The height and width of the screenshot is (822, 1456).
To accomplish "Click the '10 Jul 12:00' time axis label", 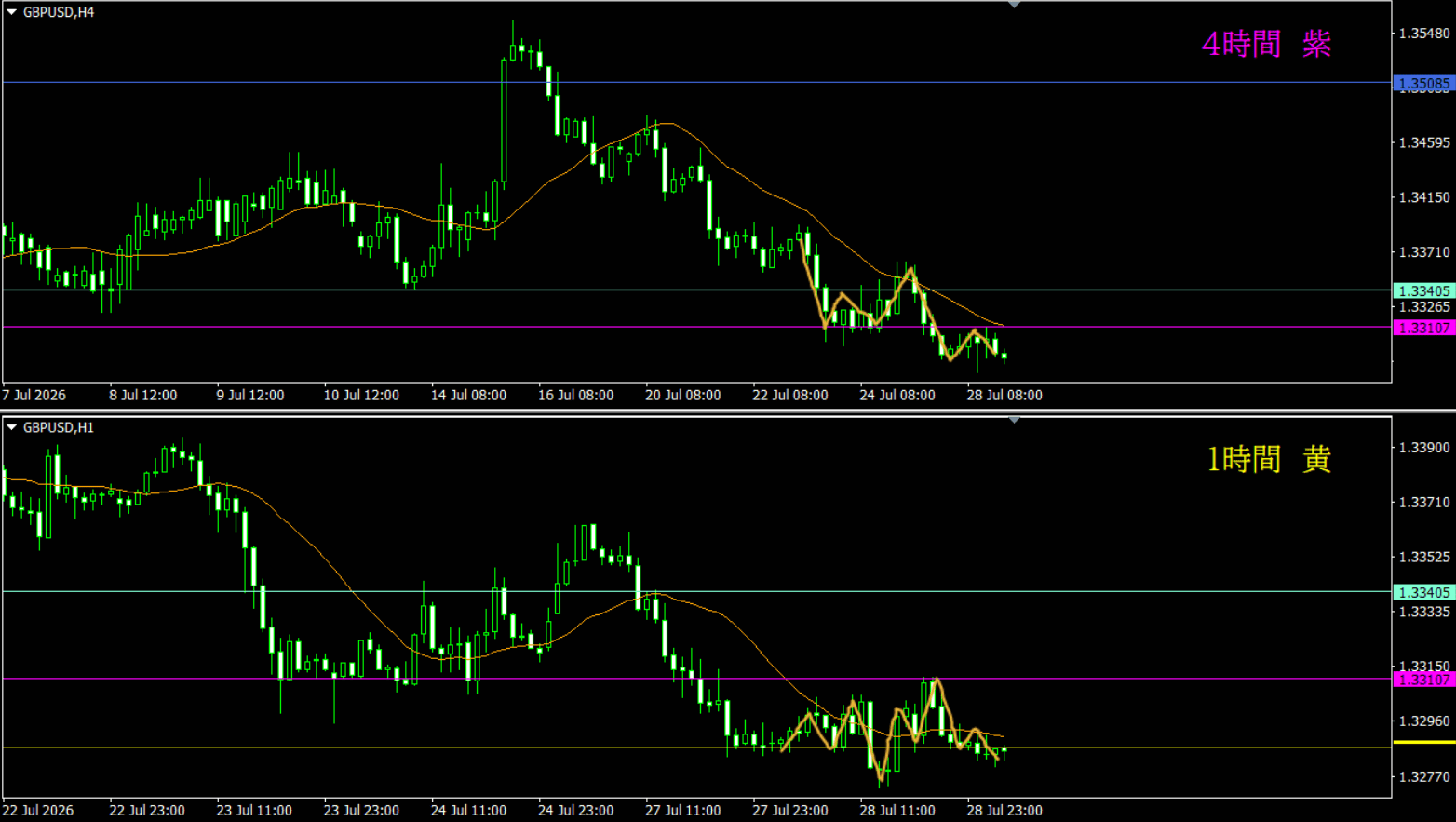I will [x=361, y=395].
